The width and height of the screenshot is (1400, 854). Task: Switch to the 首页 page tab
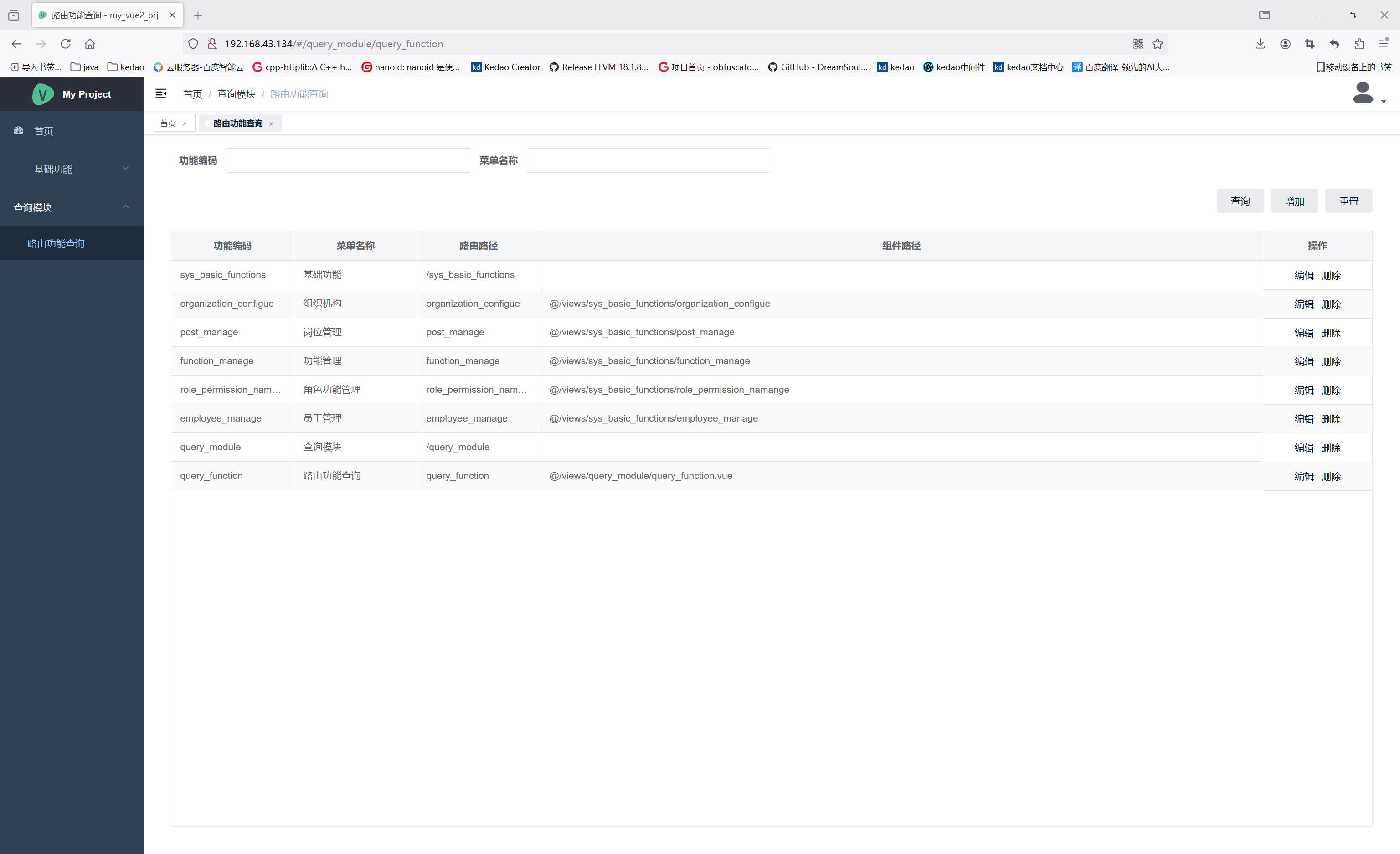coord(168,123)
